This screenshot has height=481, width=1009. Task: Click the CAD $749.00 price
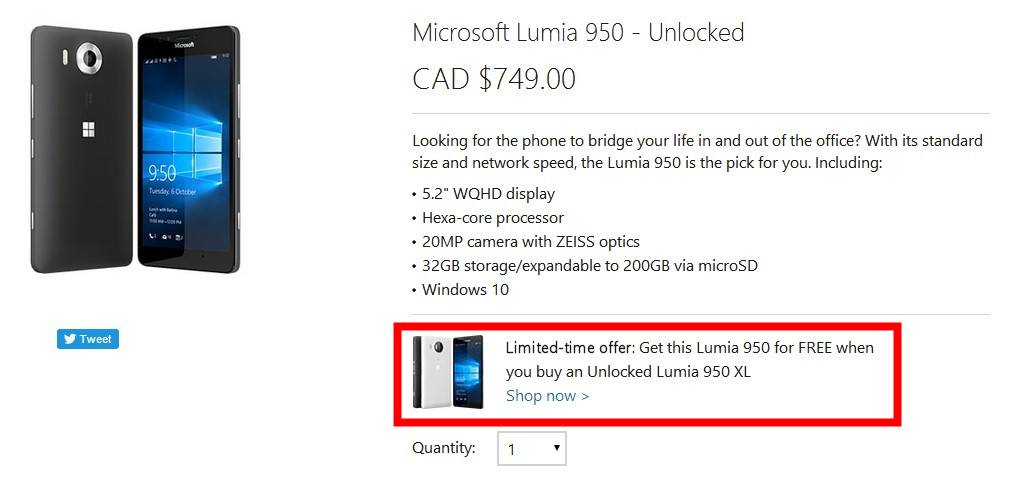coord(494,78)
